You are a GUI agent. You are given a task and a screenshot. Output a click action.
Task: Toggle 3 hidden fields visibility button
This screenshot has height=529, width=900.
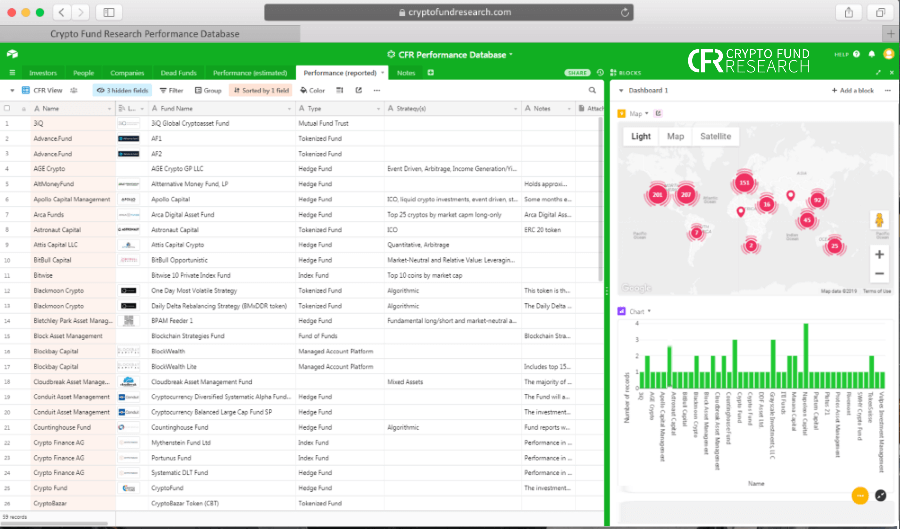pos(122,90)
